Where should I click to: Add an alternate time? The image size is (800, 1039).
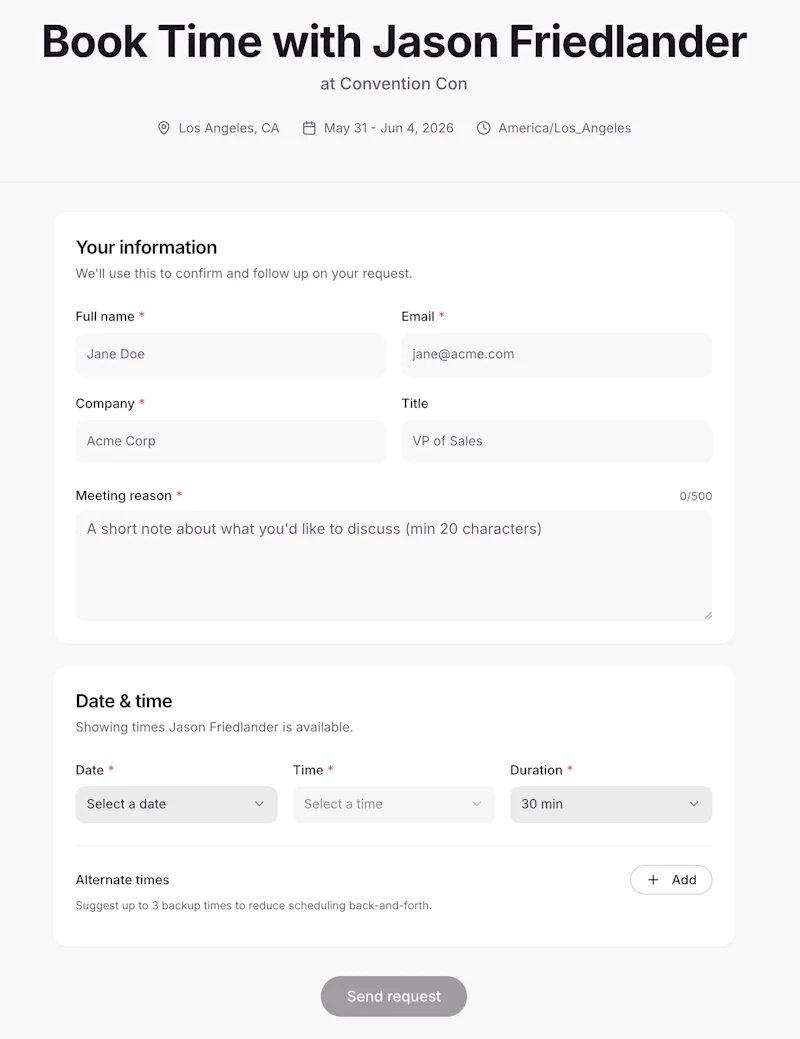pyautogui.click(x=671, y=879)
